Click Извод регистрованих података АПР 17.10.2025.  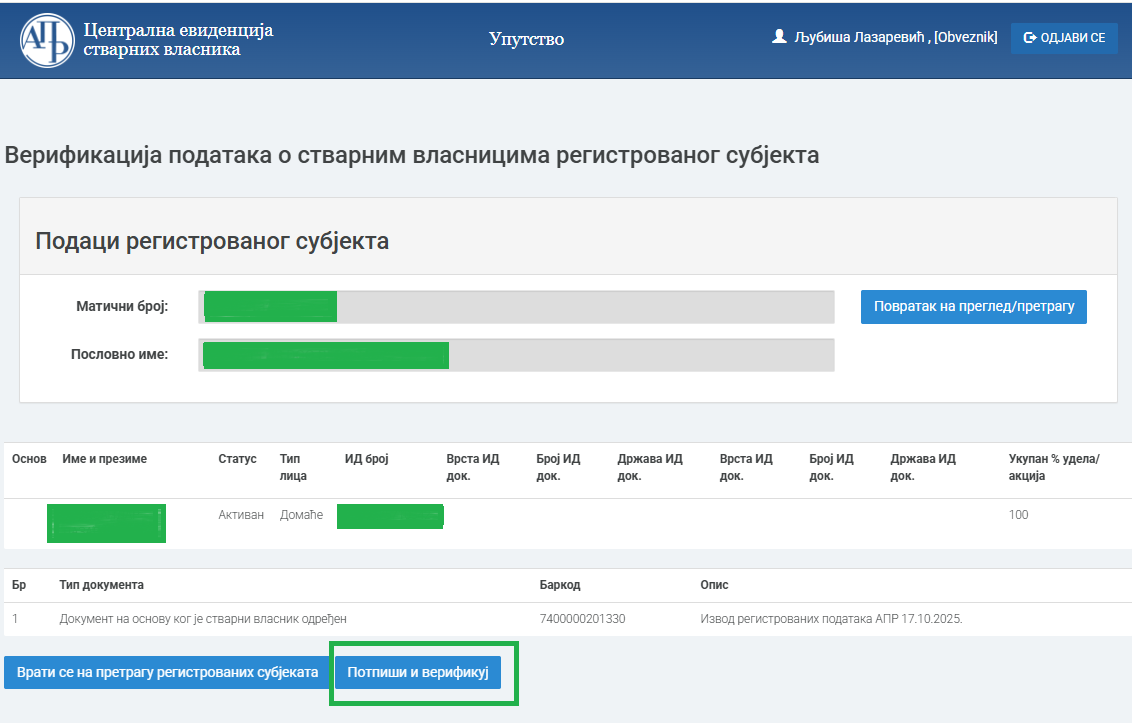click(831, 619)
